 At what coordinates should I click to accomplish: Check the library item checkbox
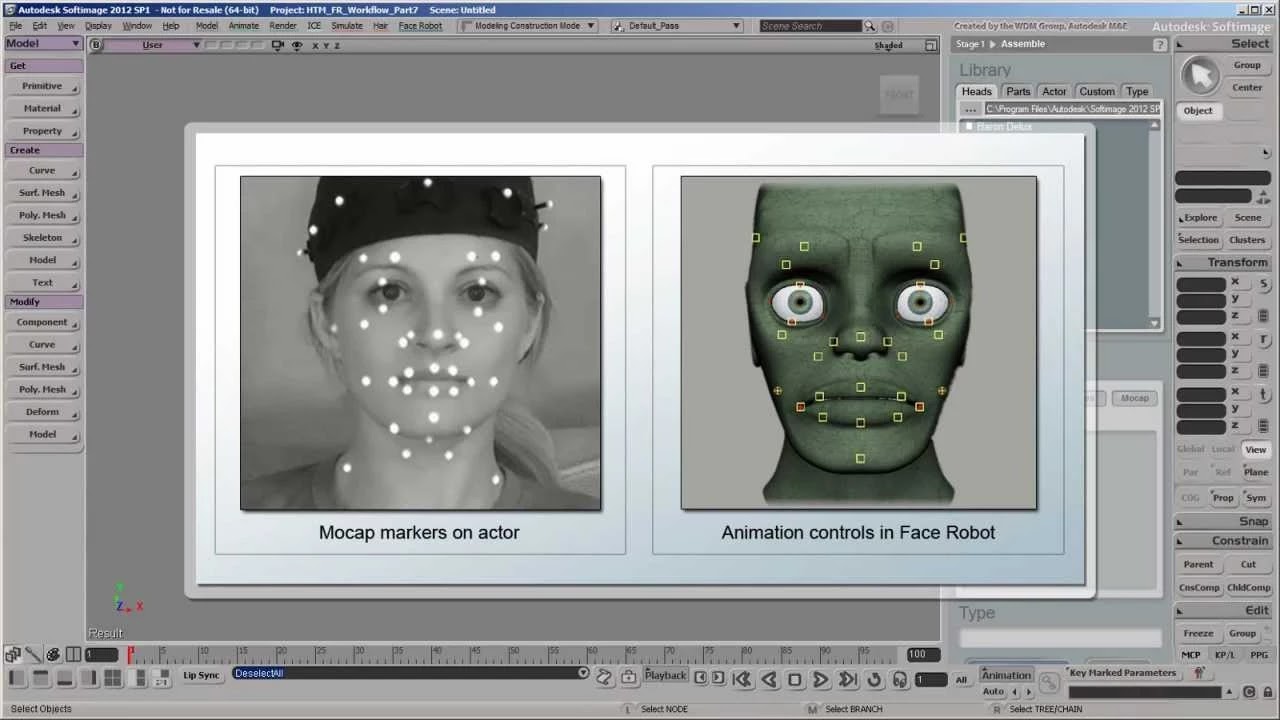(x=968, y=127)
